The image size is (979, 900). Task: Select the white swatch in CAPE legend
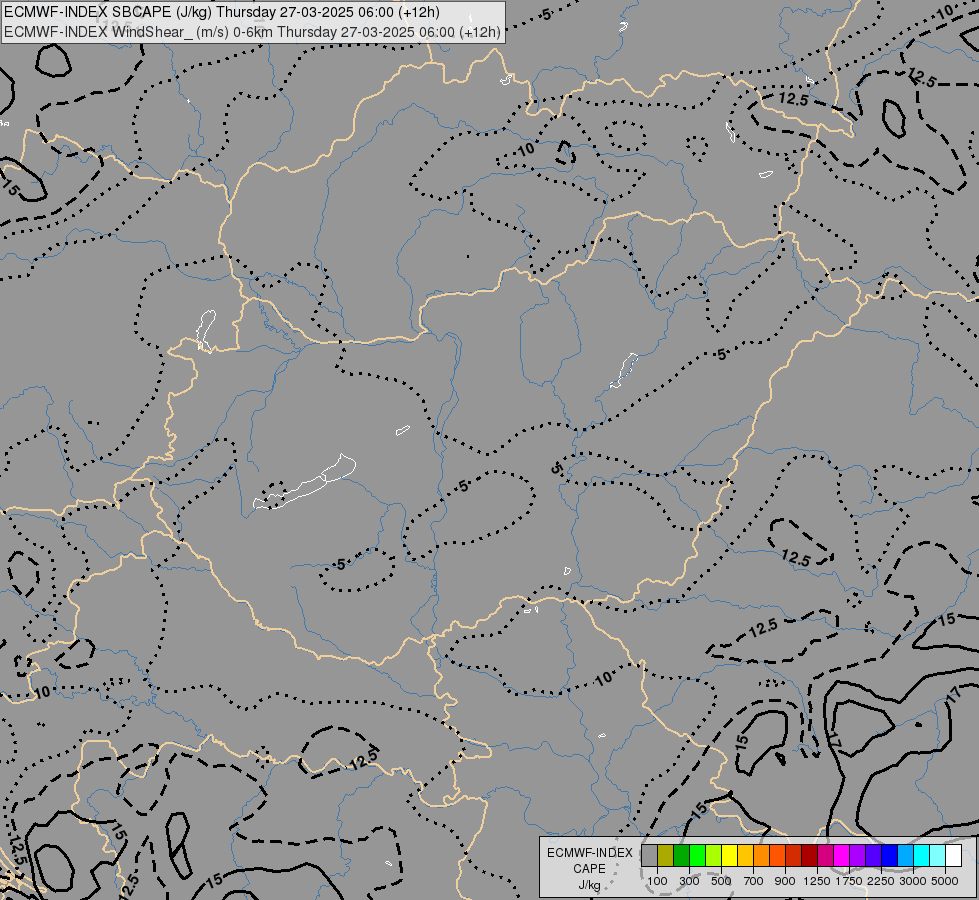953,855
